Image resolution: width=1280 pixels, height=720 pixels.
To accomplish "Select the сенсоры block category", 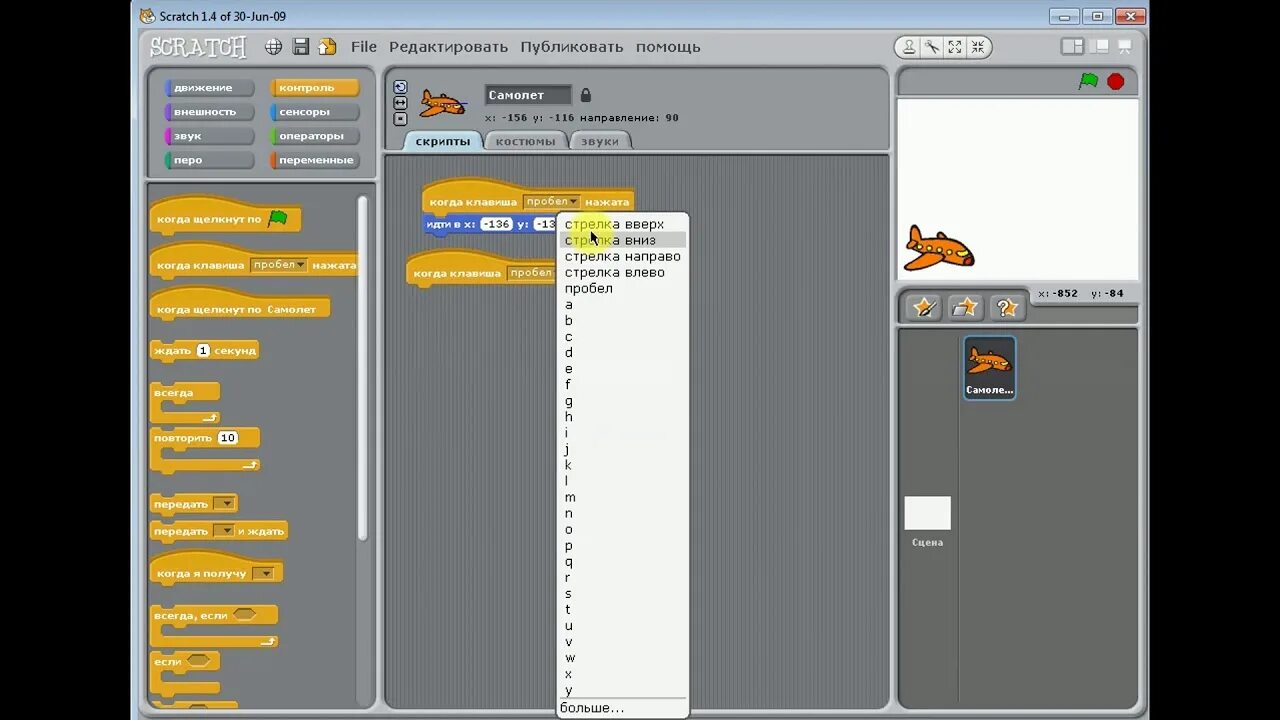I will (314, 112).
